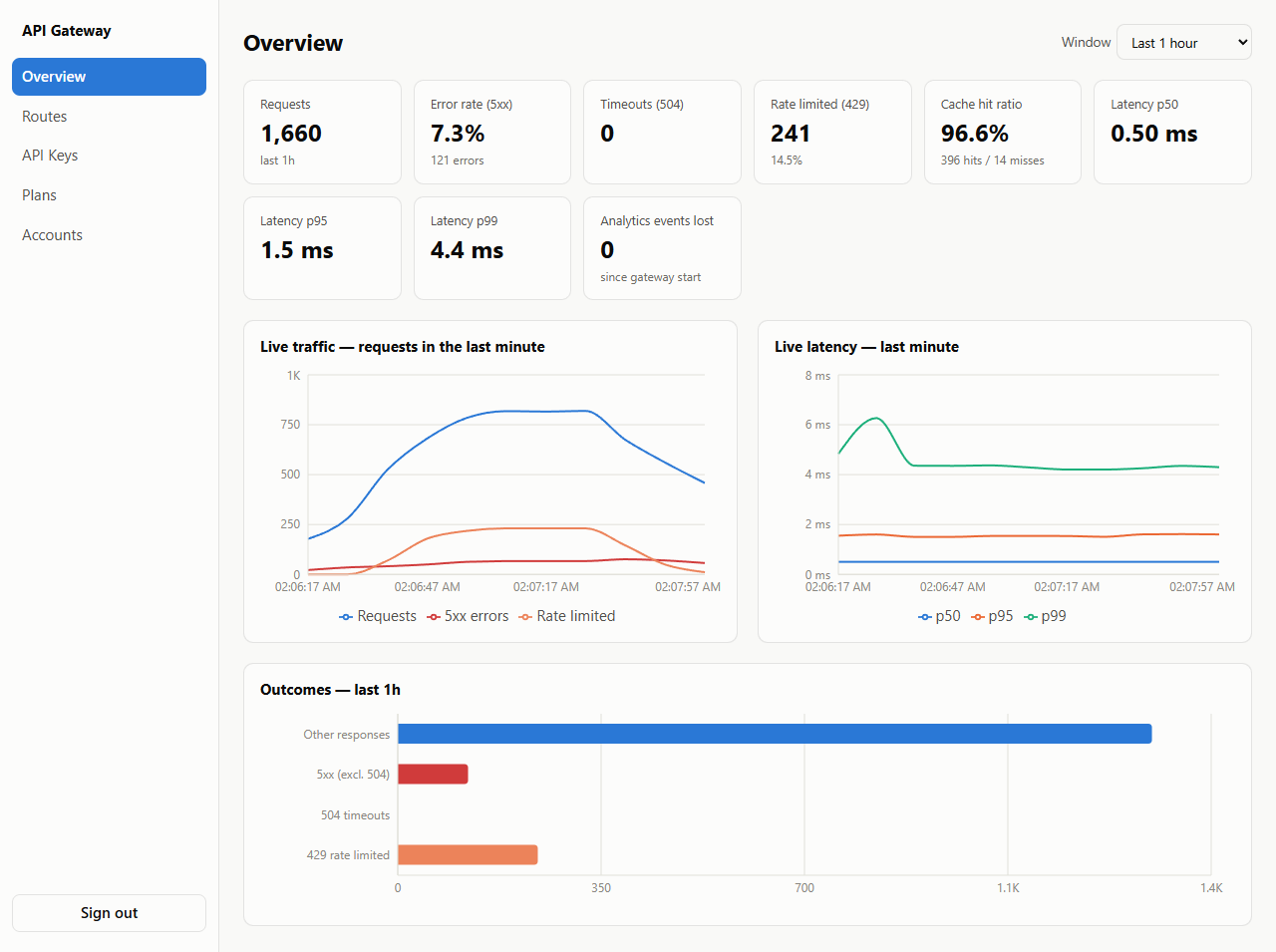Image resolution: width=1276 pixels, height=952 pixels.
Task: Click the API Gateway title
Action: click(x=67, y=31)
